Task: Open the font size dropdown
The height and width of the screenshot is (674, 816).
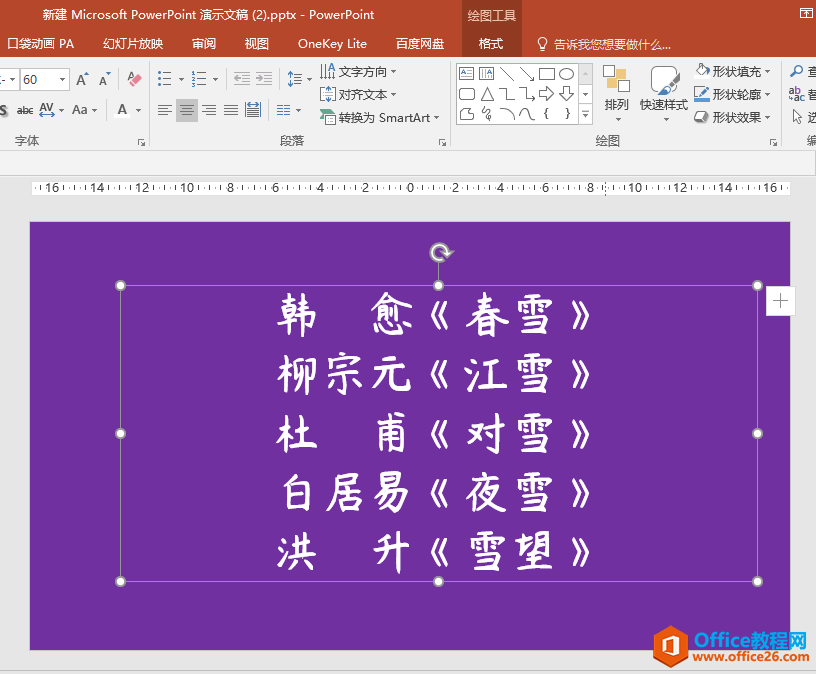Action: pyautogui.click(x=63, y=80)
